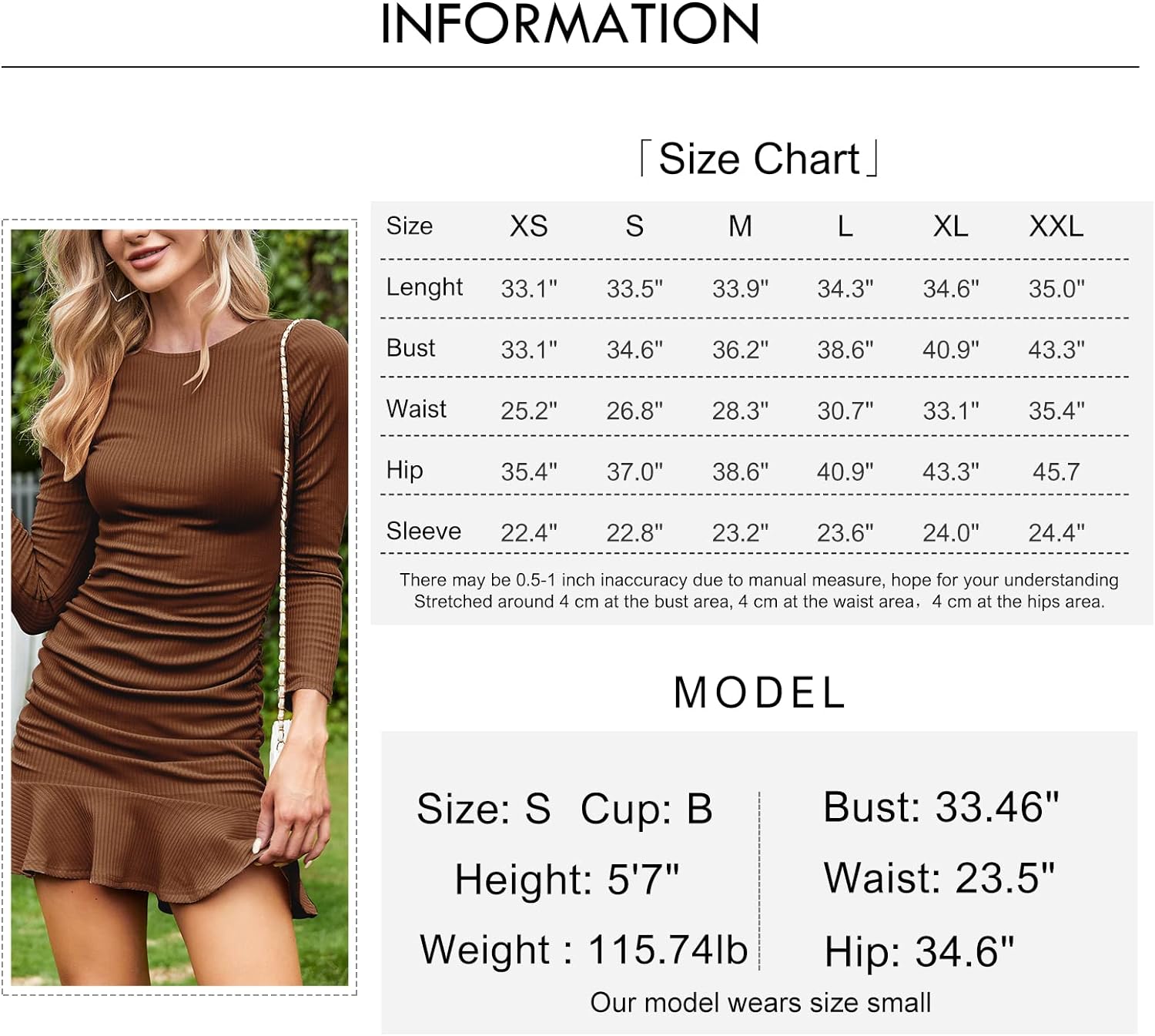This screenshot has height=1036, width=1155.
Task: Click the model Height: 5'7" text
Action: tap(567, 879)
